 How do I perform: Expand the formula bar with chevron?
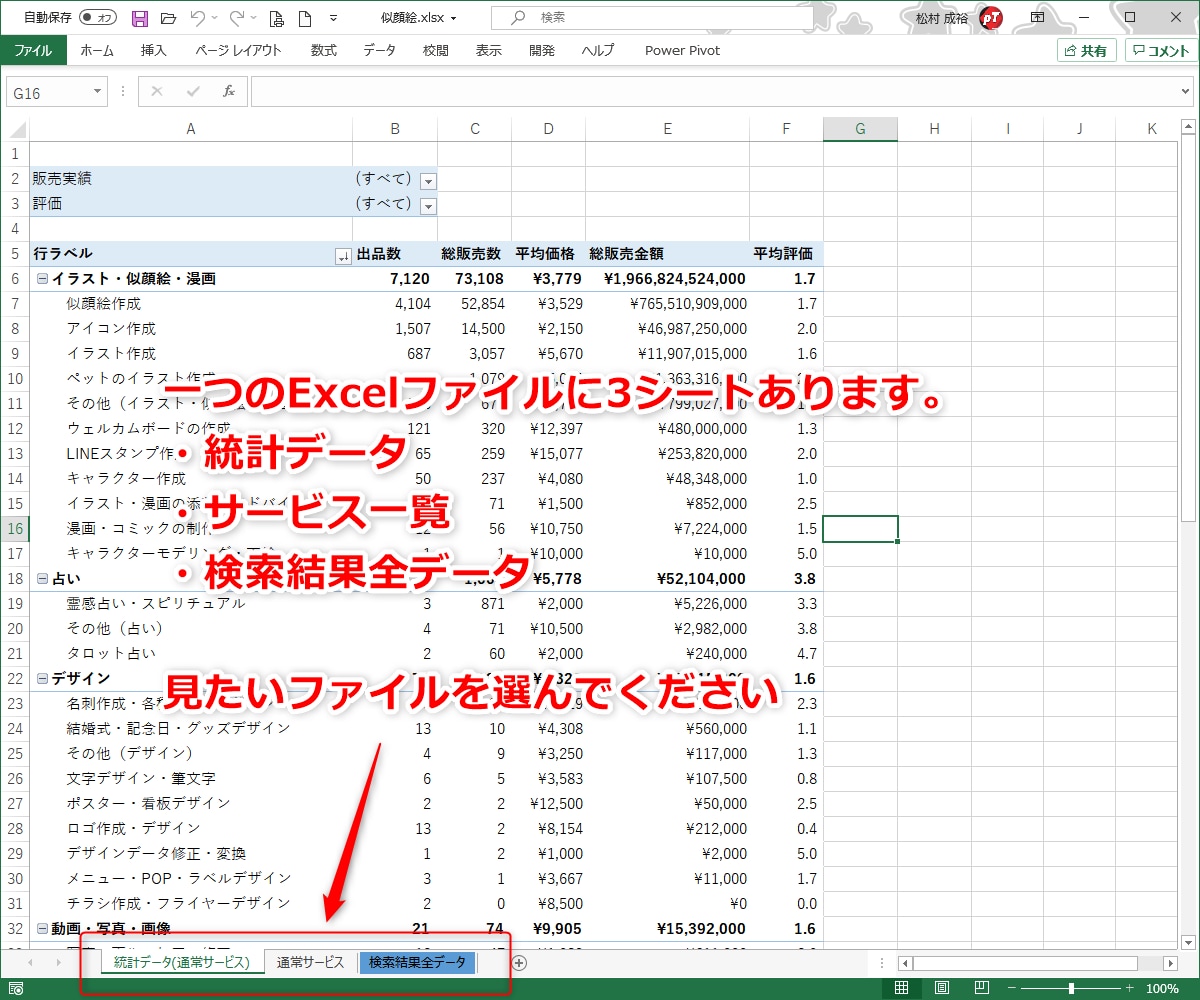1186,92
